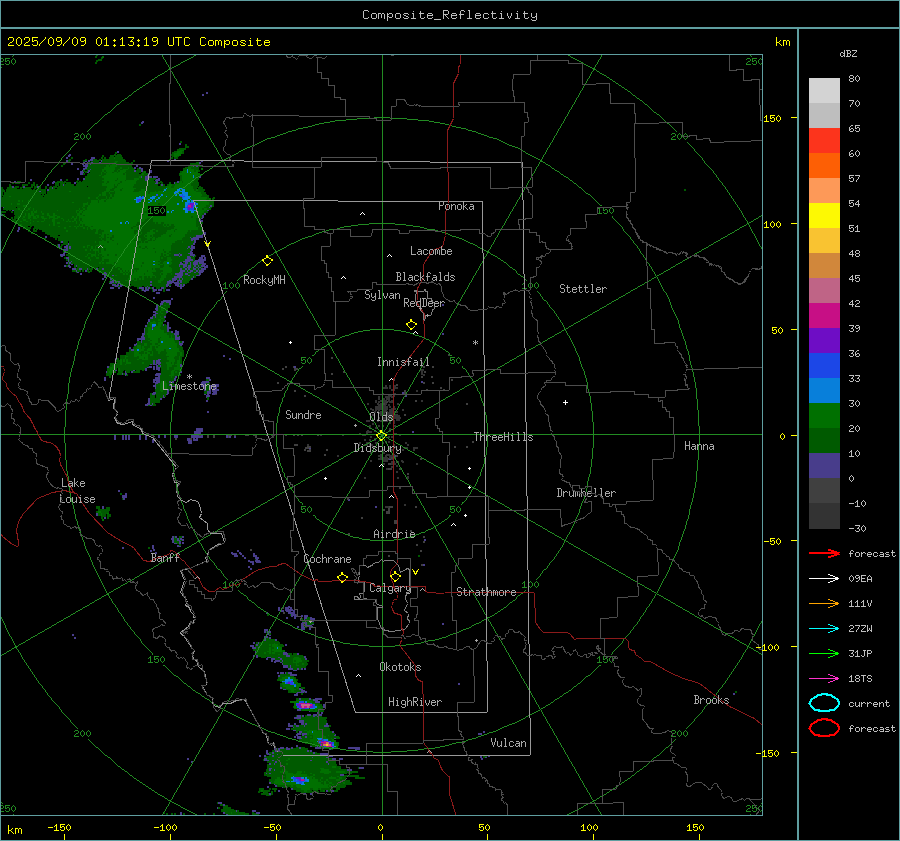Click the 51 dBZ yellow color swatch
The height and width of the screenshot is (841, 900).
824,216
